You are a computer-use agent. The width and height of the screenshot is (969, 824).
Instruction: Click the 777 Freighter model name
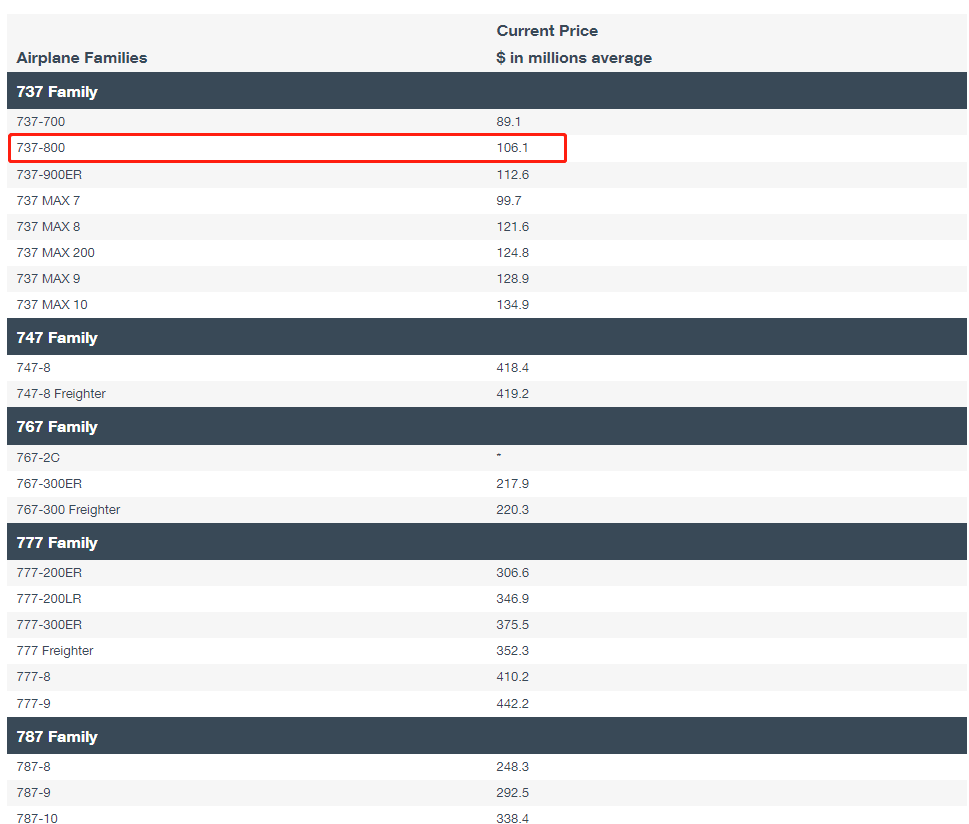point(55,651)
